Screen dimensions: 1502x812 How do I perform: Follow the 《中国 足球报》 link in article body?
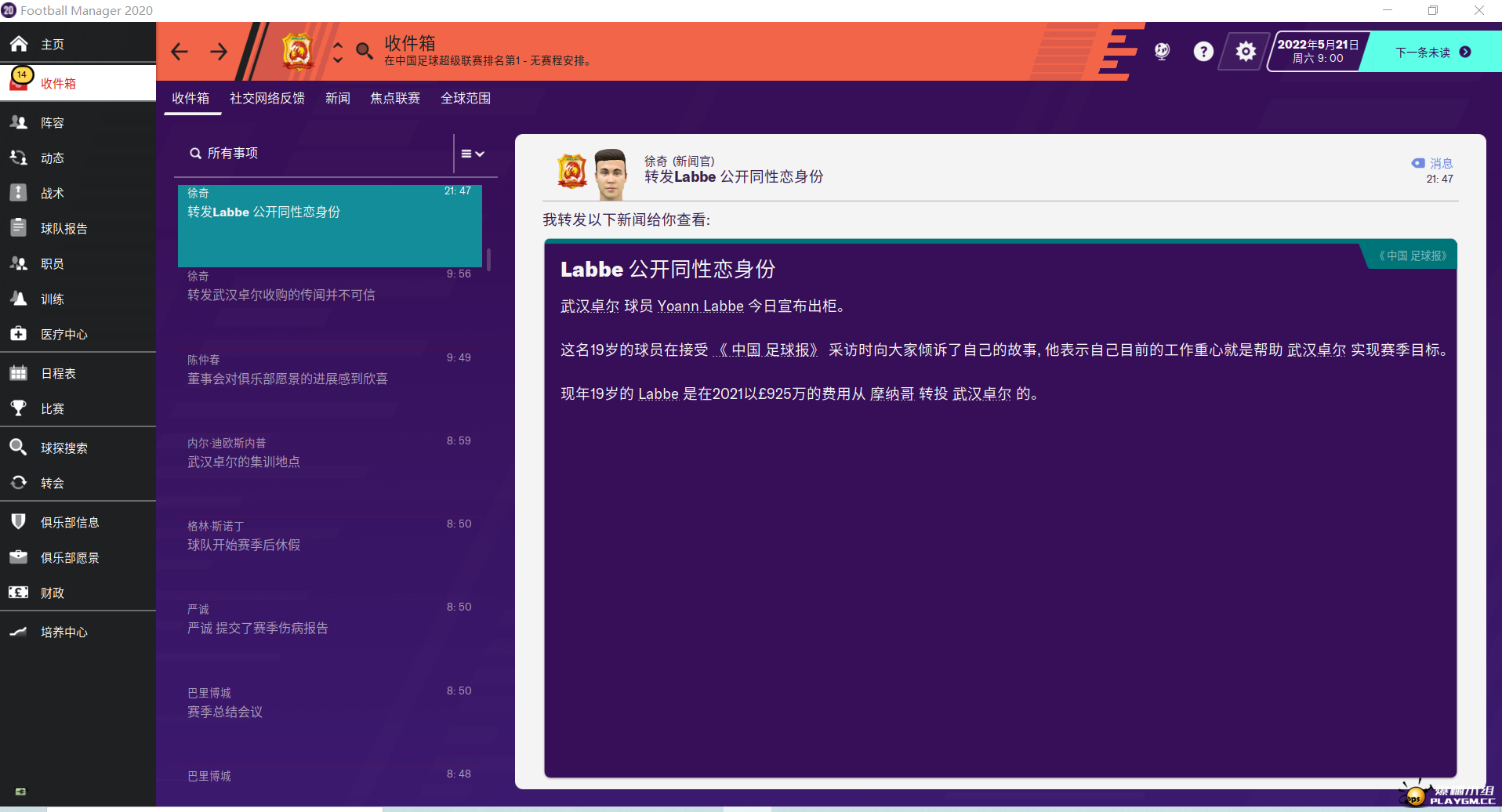click(x=767, y=350)
